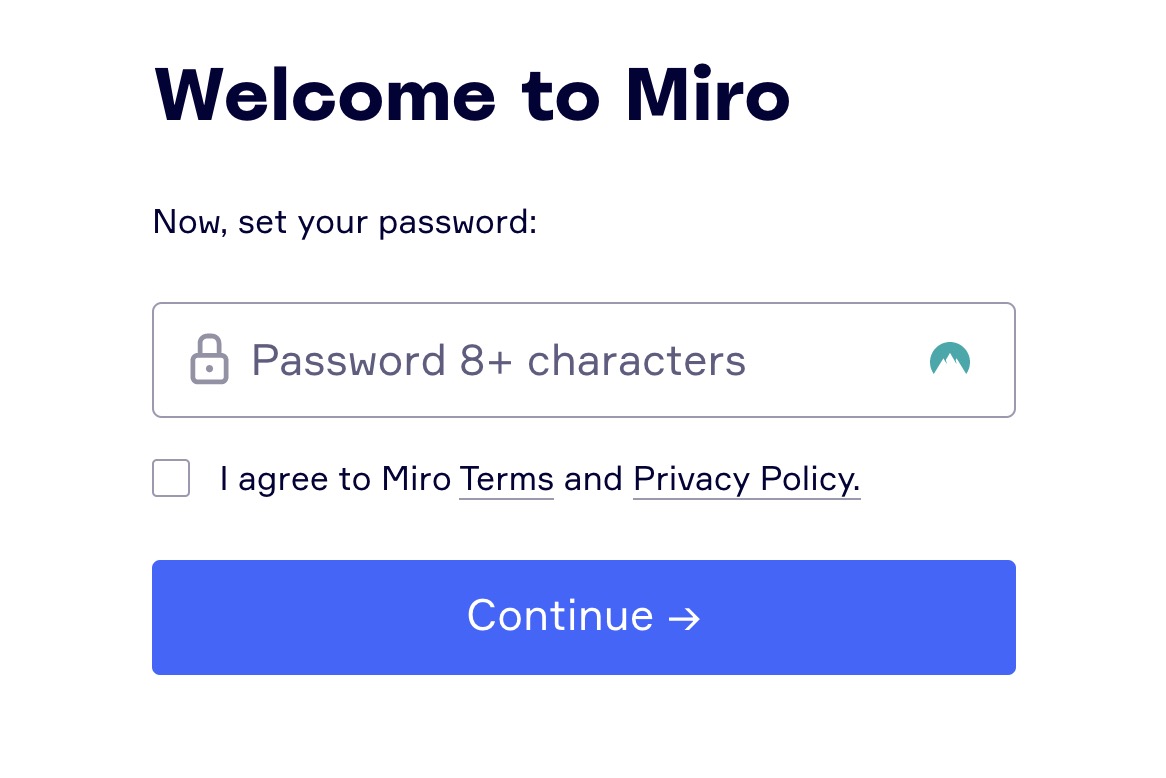The image size is (1166, 778).
Task: Click the padlock icon in password field
Action: pyautogui.click(x=209, y=359)
